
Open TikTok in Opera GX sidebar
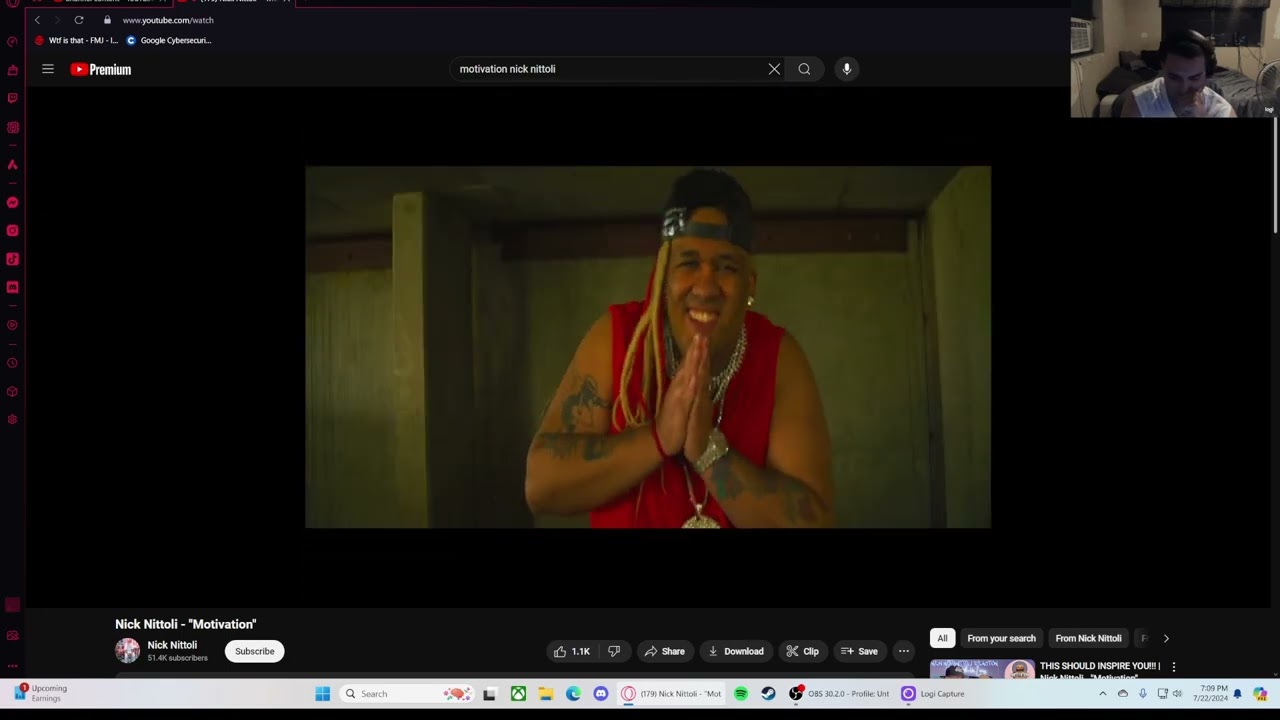tap(12, 259)
